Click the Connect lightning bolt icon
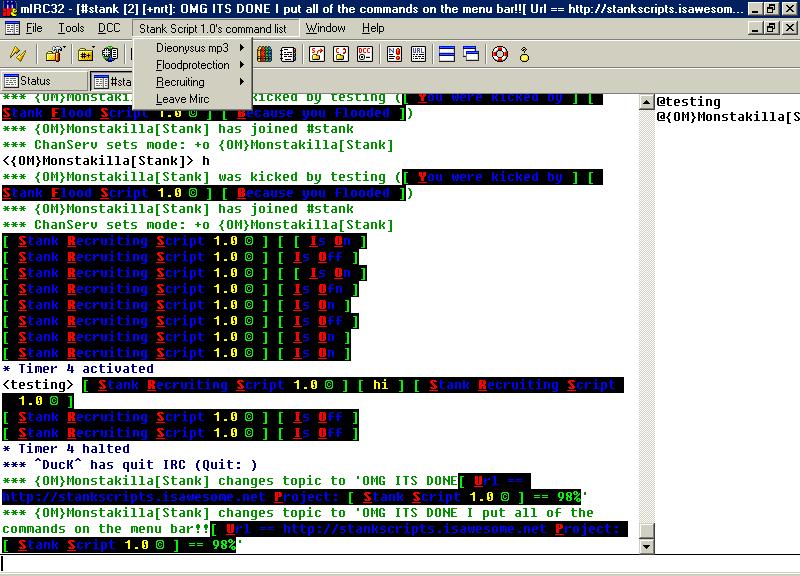 pyautogui.click(x=18, y=54)
